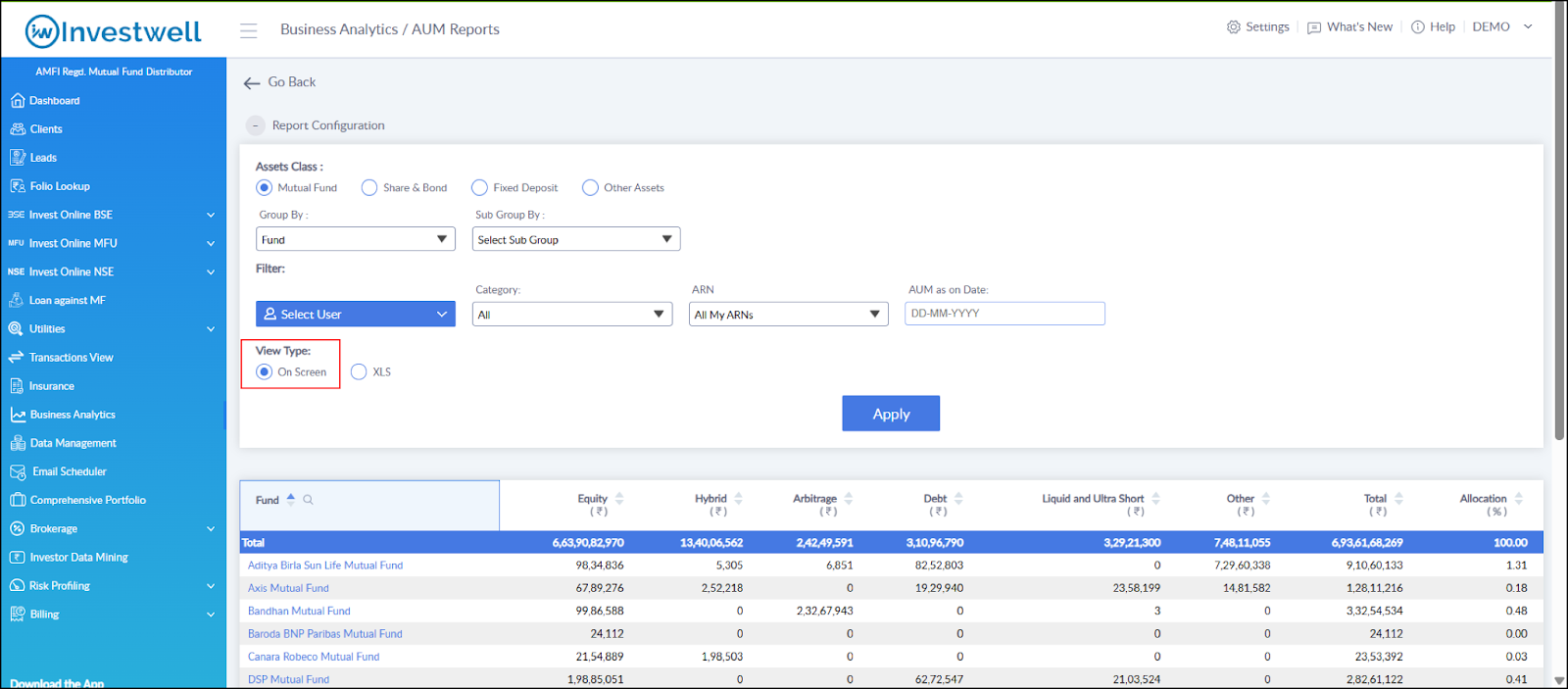
Task: Click the Insurance document icon
Action: tap(17, 386)
